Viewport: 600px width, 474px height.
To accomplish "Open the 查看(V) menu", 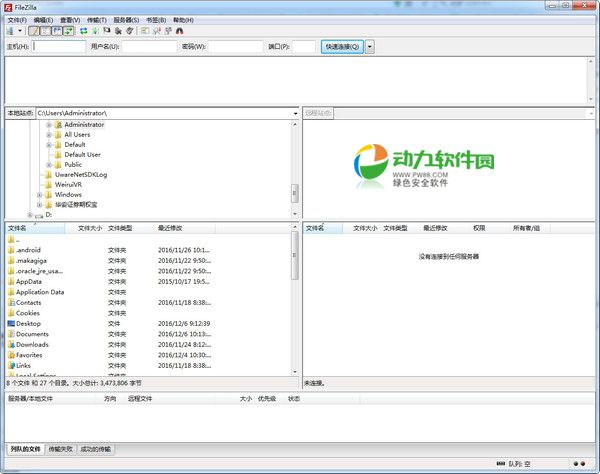I will [70, 20].
